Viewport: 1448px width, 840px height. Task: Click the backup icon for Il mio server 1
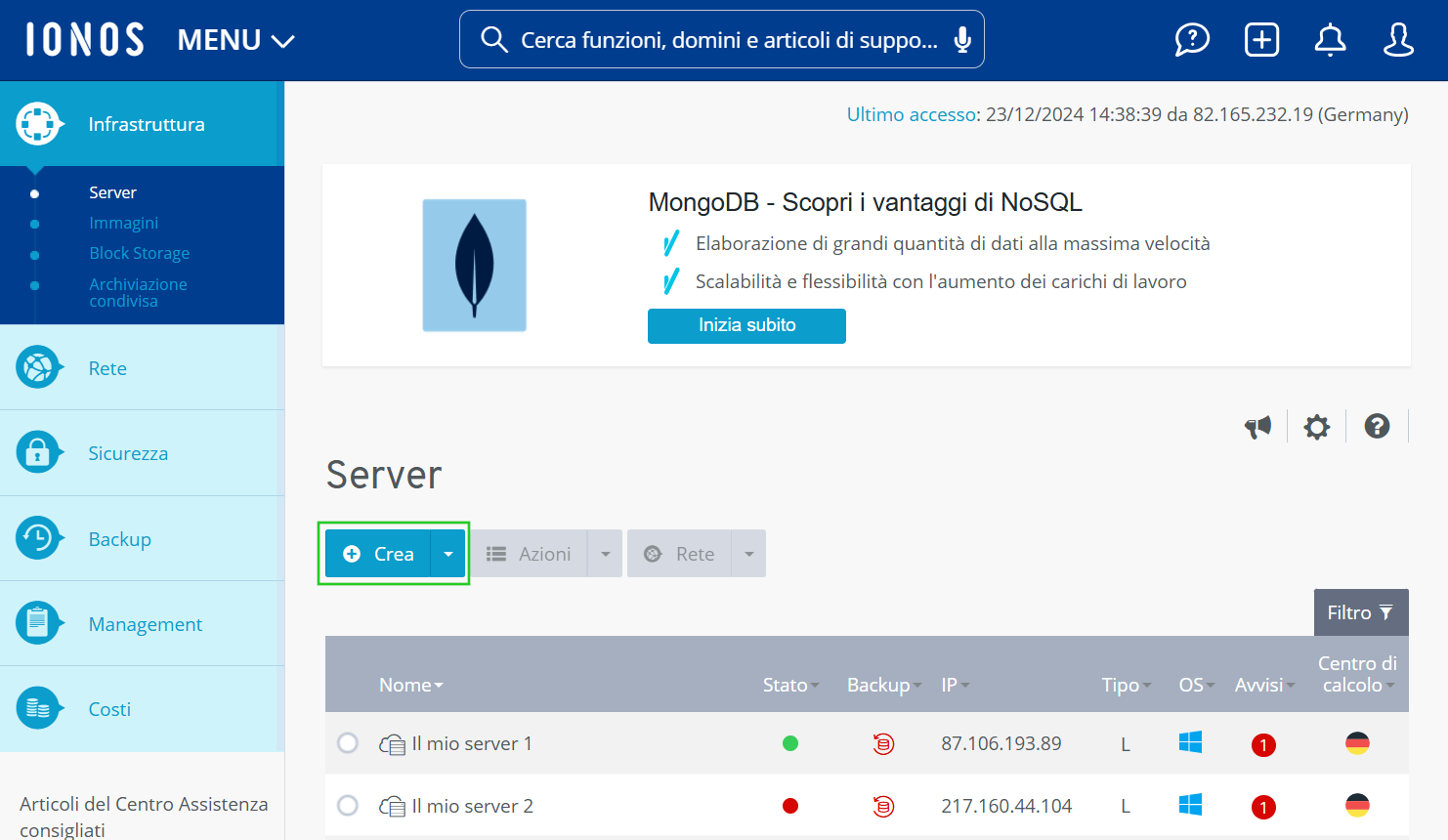pos(883,744)
